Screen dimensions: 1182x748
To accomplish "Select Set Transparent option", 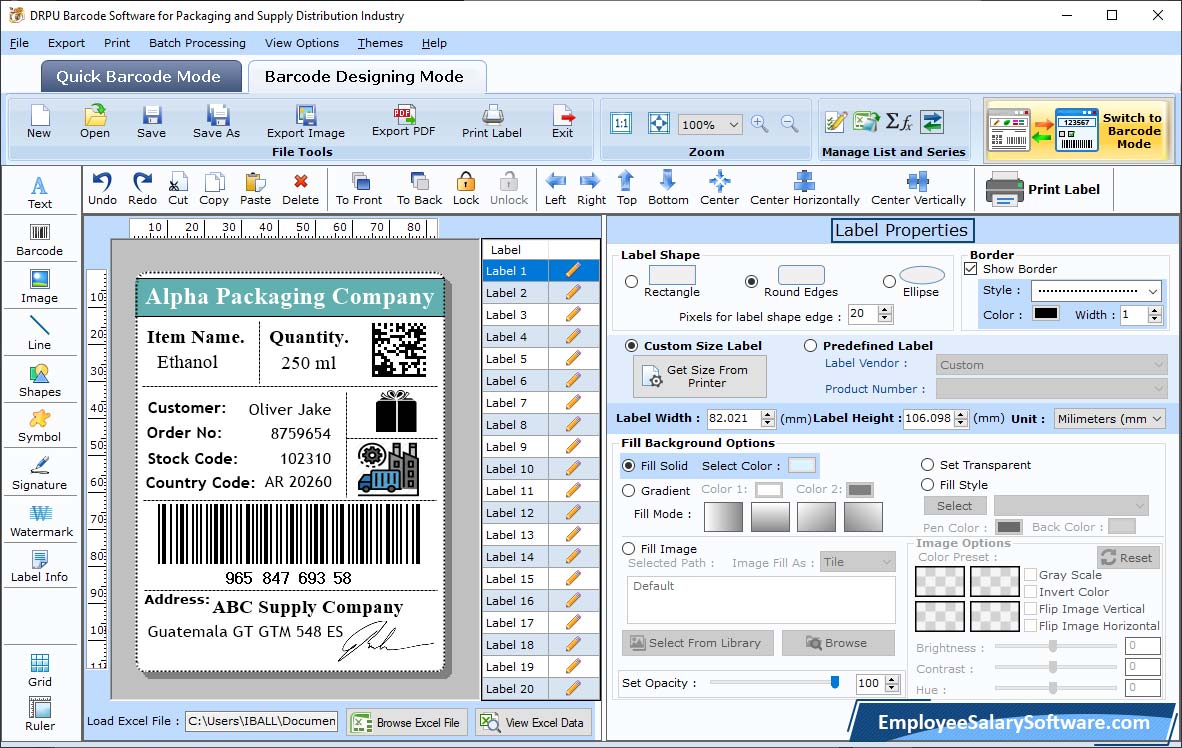I will [x=927, y=464].
